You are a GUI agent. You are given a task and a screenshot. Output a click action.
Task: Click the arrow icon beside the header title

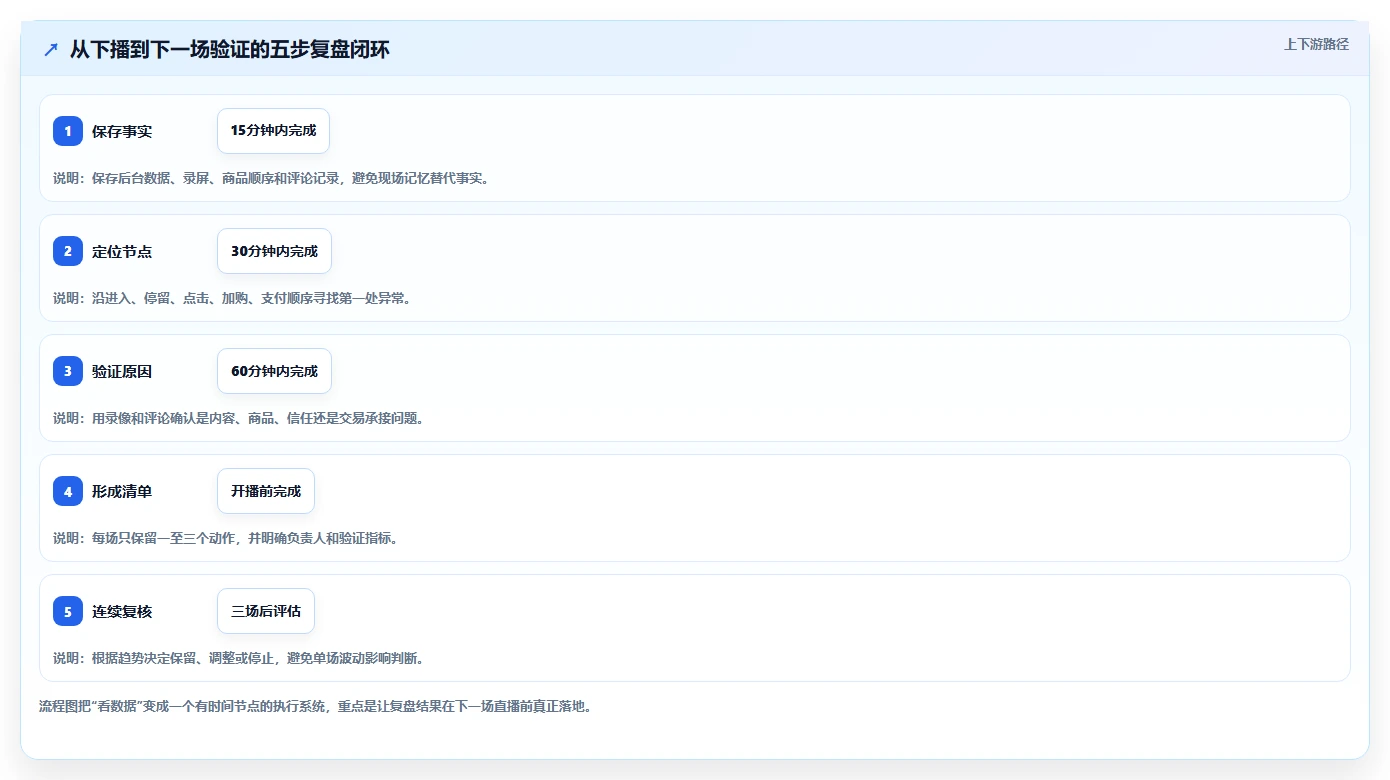pyautogui.click(x=50, y=50)
